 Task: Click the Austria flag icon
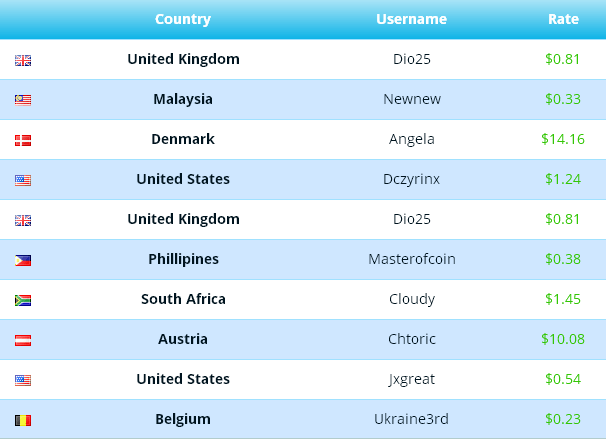tap(23, 340)
